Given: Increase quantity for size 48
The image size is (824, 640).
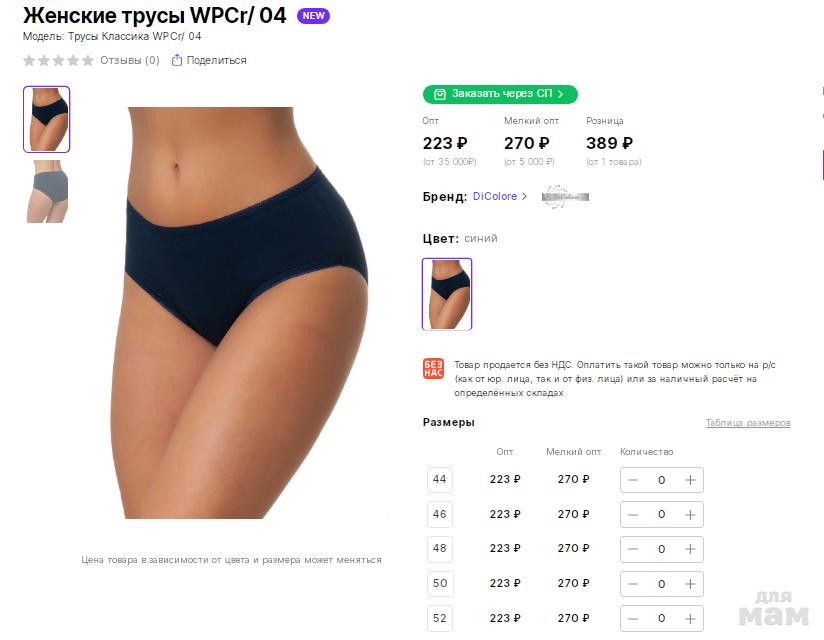Looking at the screenshot, I should coord(690,549).
